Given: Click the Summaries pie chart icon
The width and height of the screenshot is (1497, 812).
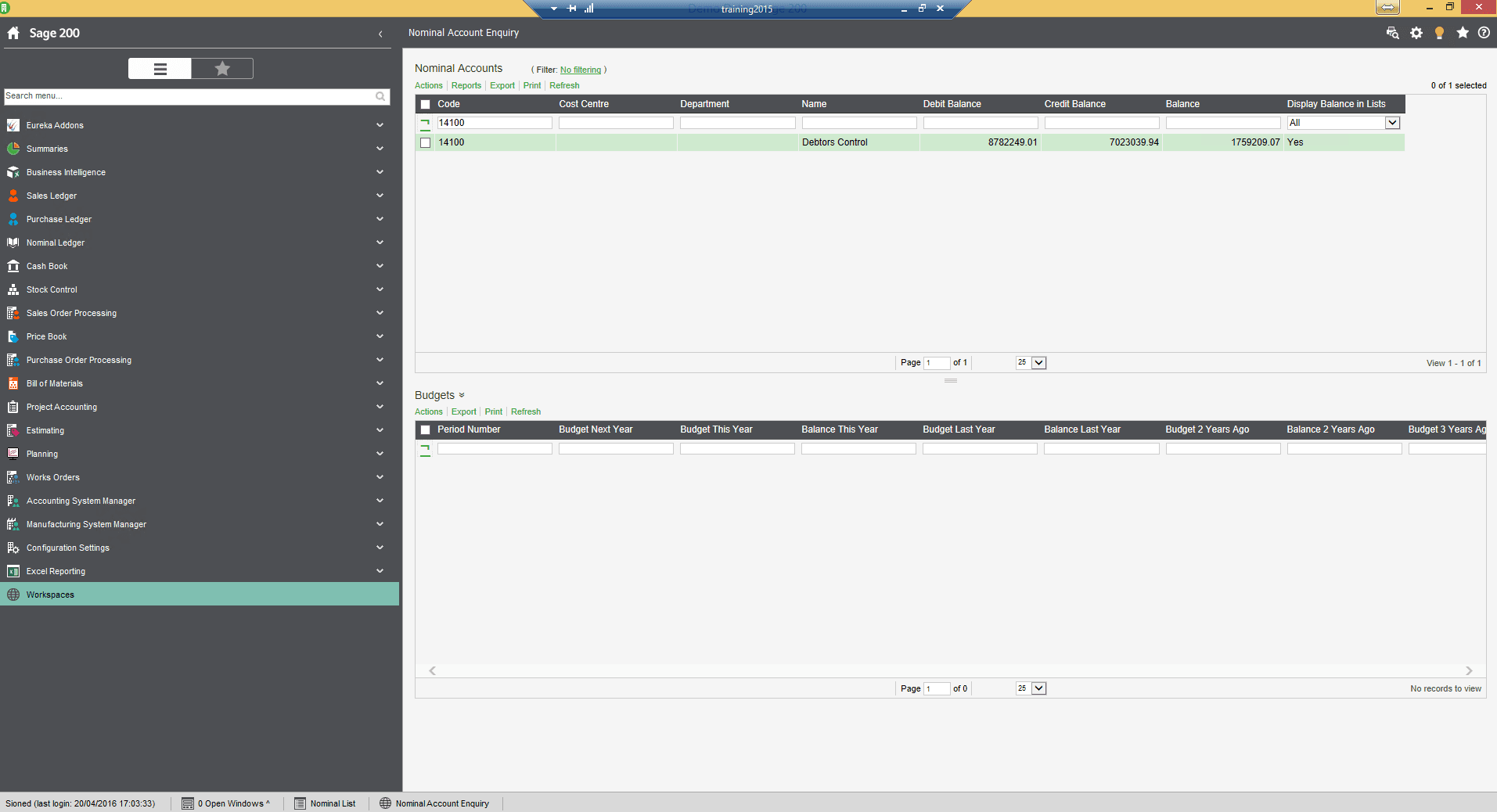Looking at the screenshot, I should (13, 149).
